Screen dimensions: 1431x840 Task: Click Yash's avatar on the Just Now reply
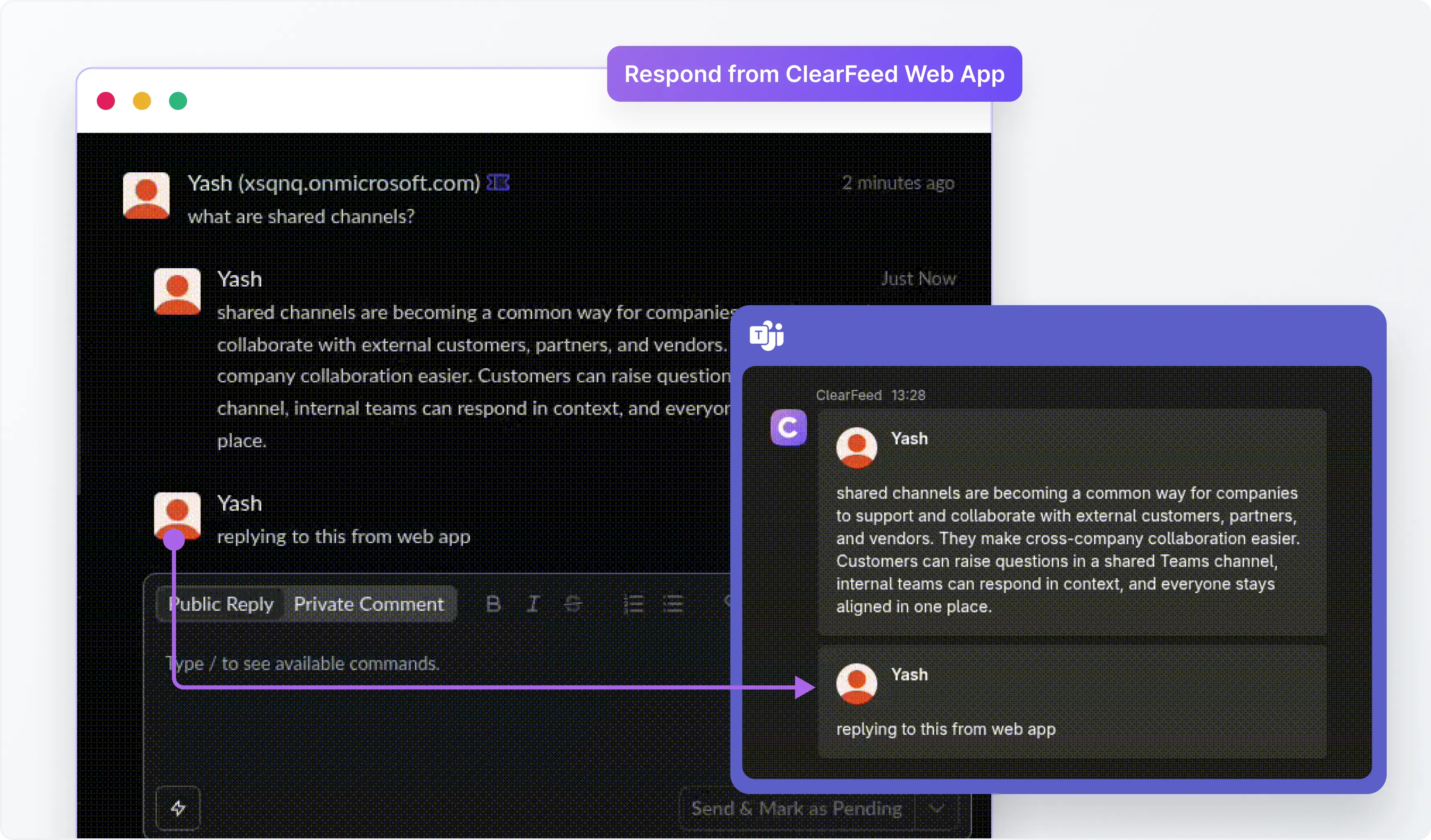coord(177,292)
